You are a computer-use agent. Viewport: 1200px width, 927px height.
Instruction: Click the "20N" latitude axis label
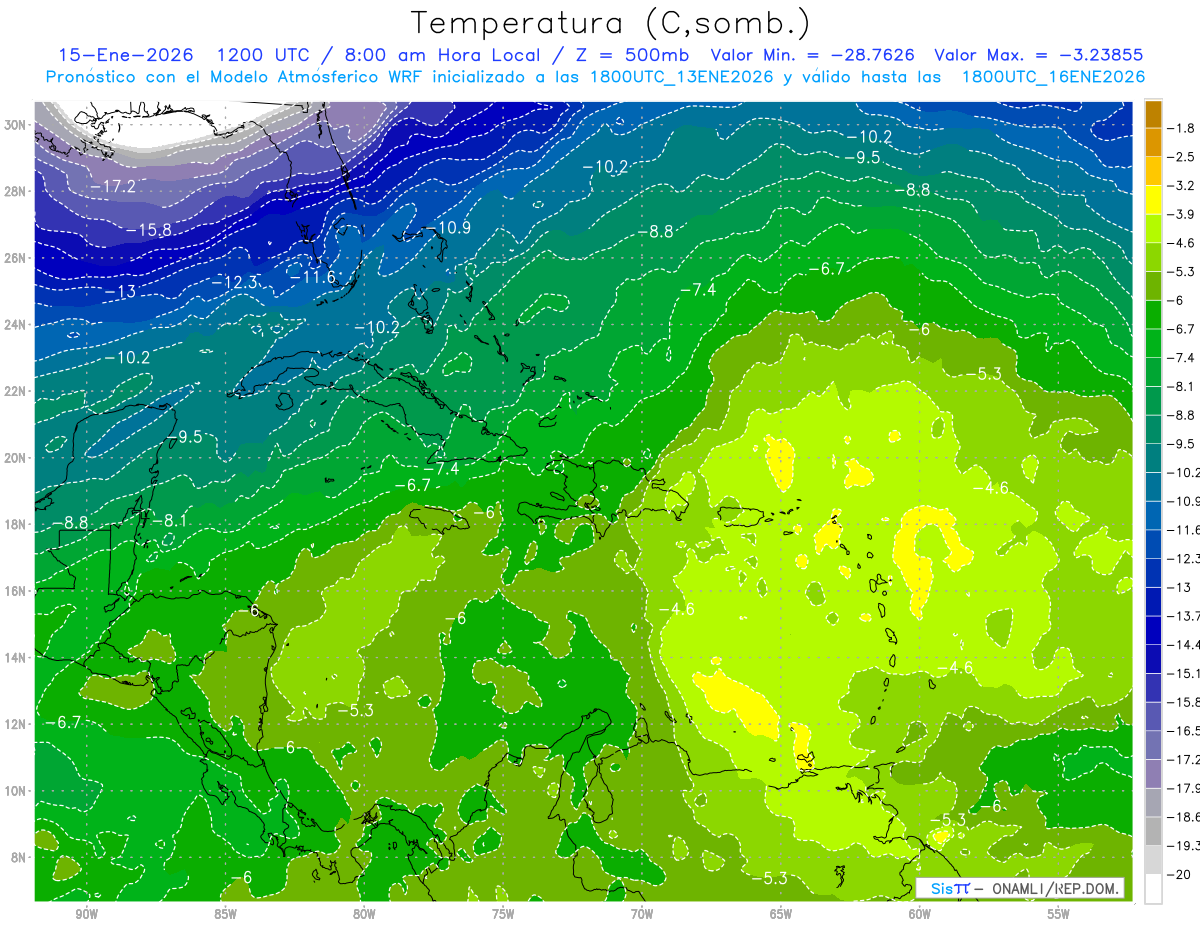tap(17, 458)
